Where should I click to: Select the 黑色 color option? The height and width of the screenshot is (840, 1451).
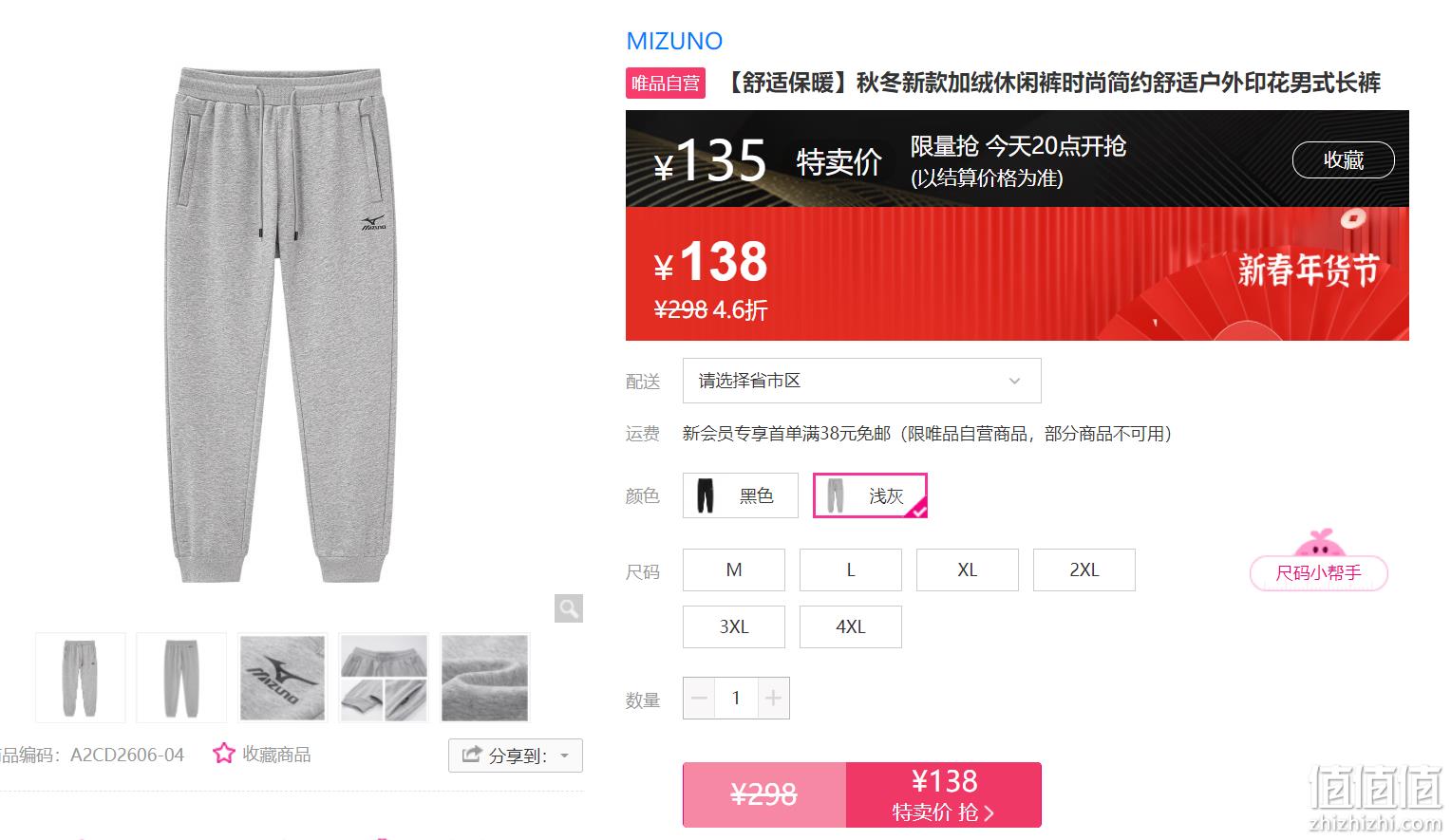pyautogui.click(x=741, y=495)
